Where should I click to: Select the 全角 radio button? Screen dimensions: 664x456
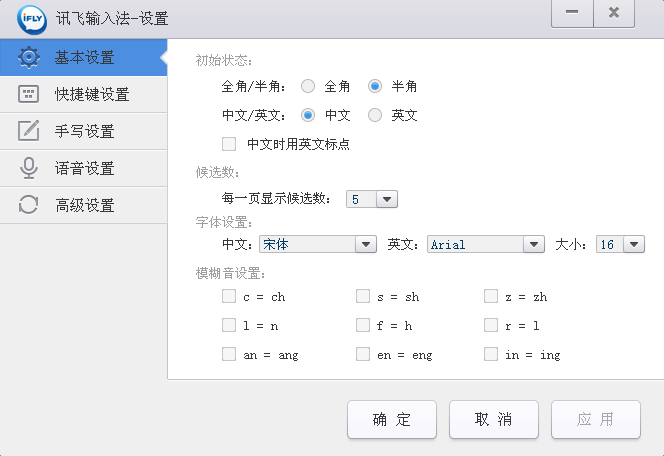(x=308, y=87)
